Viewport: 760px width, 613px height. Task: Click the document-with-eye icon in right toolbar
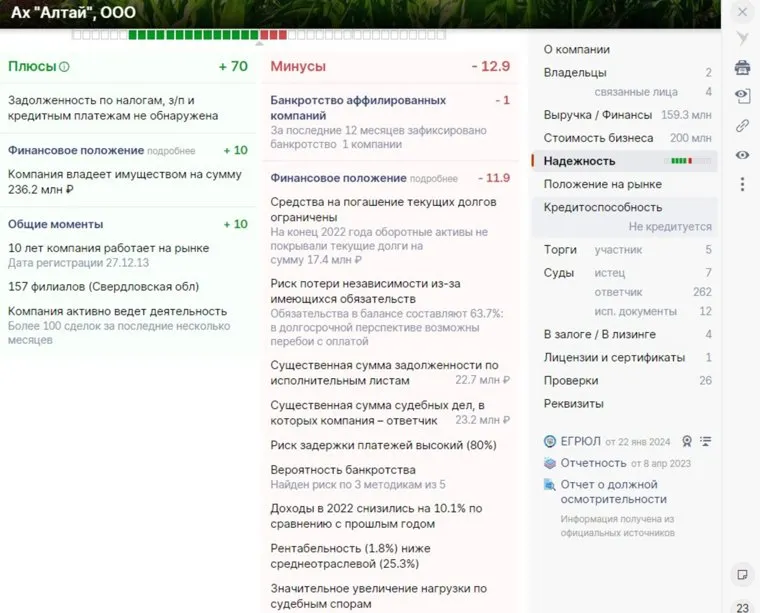742,96
